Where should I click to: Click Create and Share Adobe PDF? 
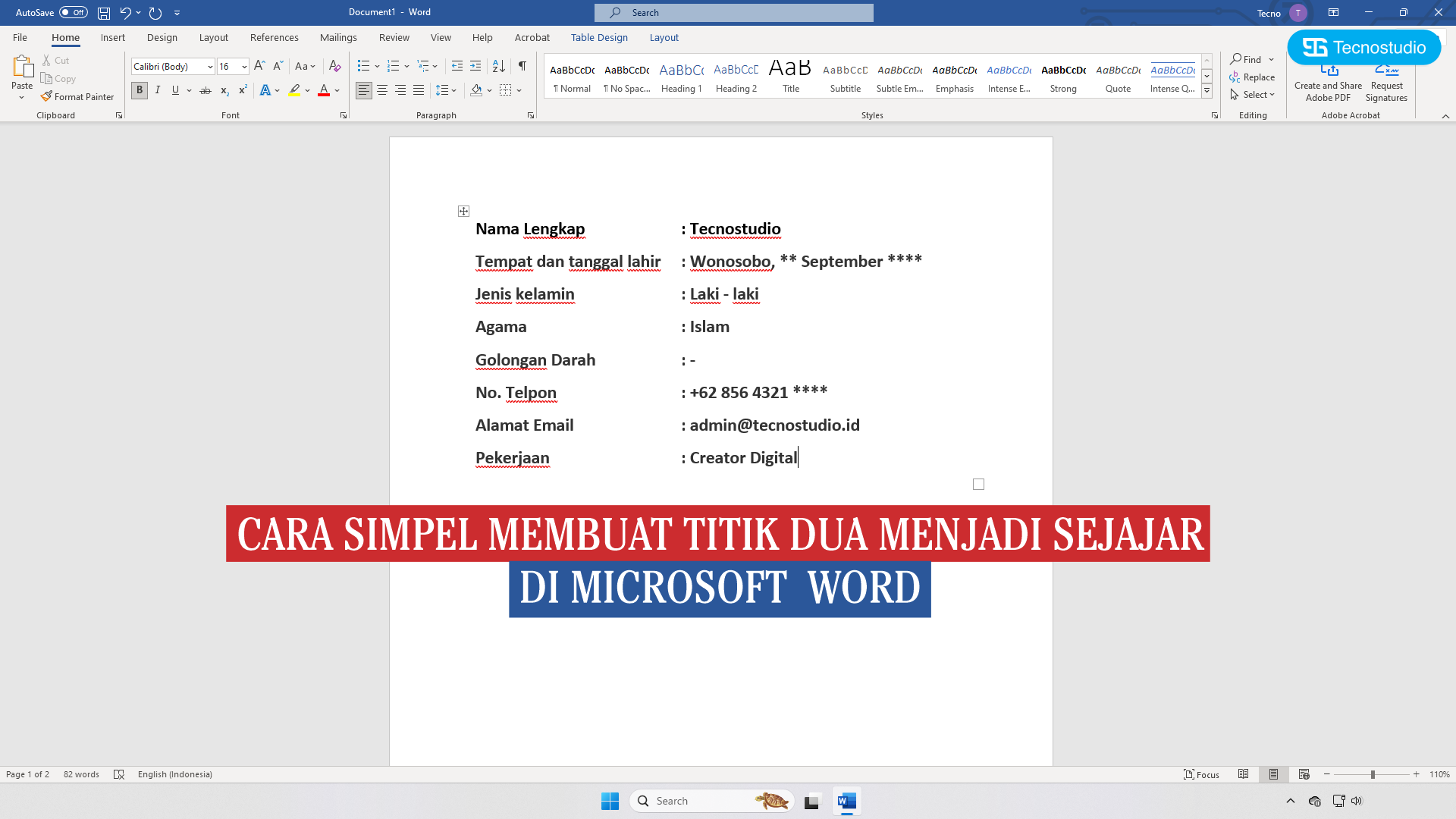[1328, 83]
